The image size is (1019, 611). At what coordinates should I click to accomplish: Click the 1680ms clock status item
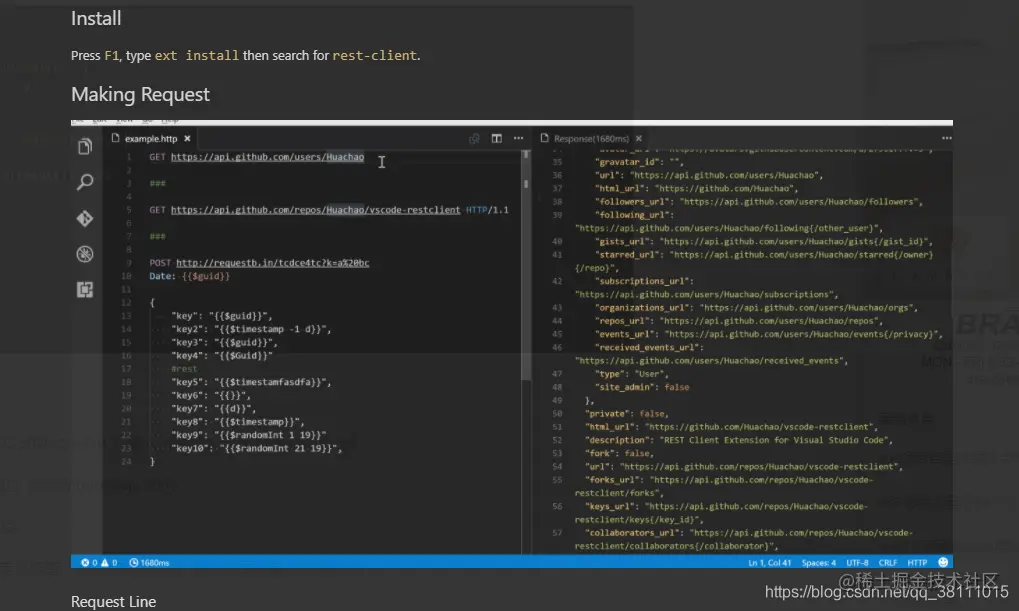(149, 562)
